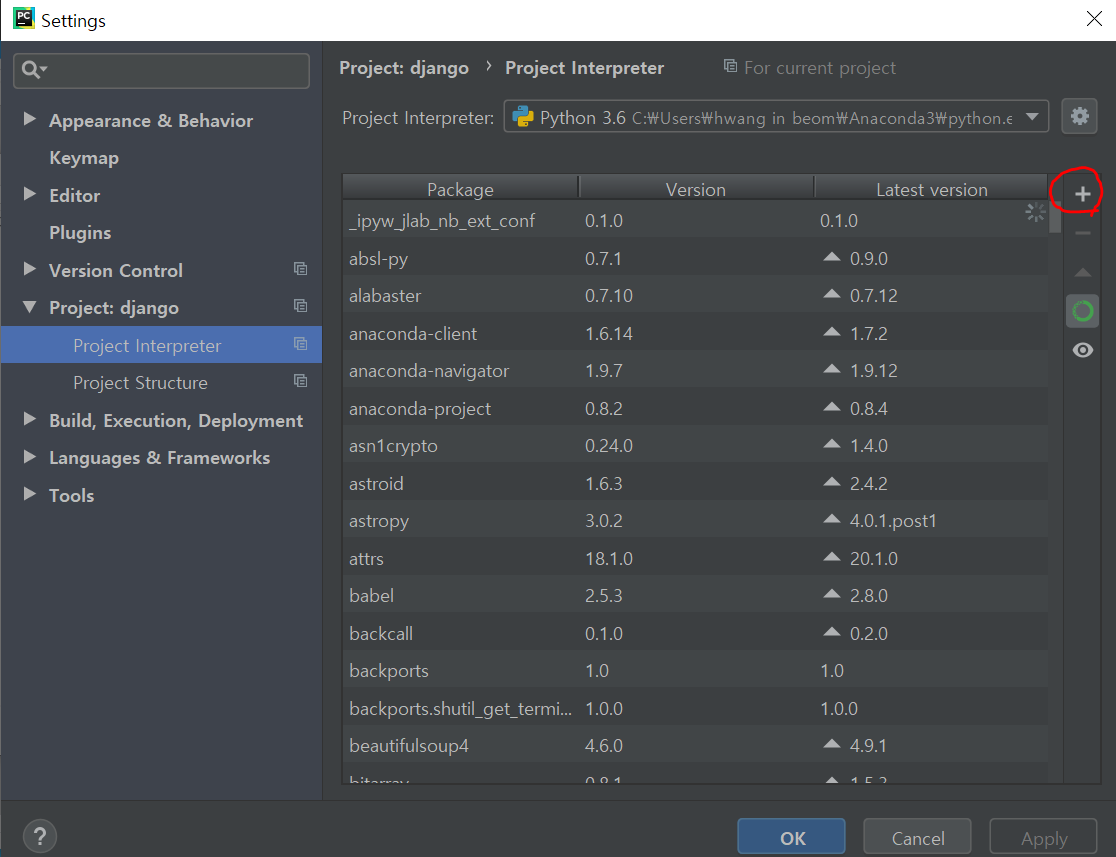1116x857 pixels.
Task: Click the question mark help button
Action: [x=40, y=836]
